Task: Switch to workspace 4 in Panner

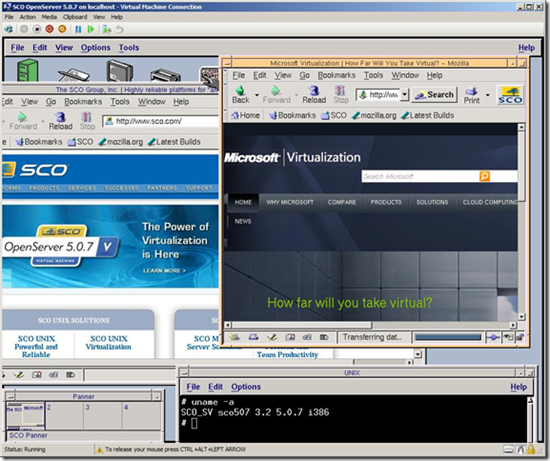Action: pos(141,416)
